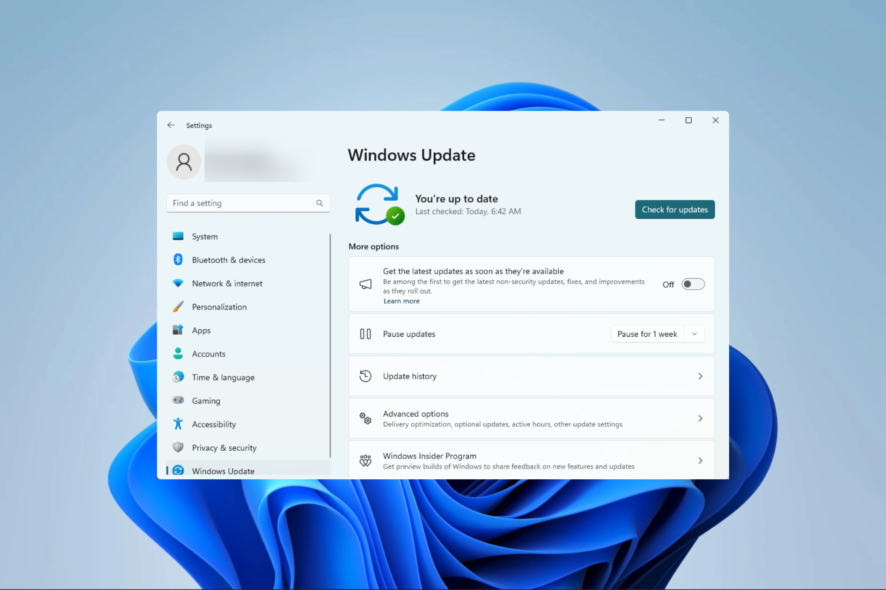Open Network & internet settings
Screen dimensions: 886x590
point(247,283)
